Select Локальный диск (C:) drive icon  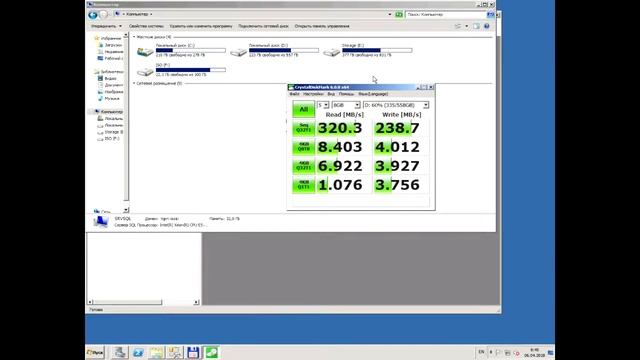click(x=145, y=52)
